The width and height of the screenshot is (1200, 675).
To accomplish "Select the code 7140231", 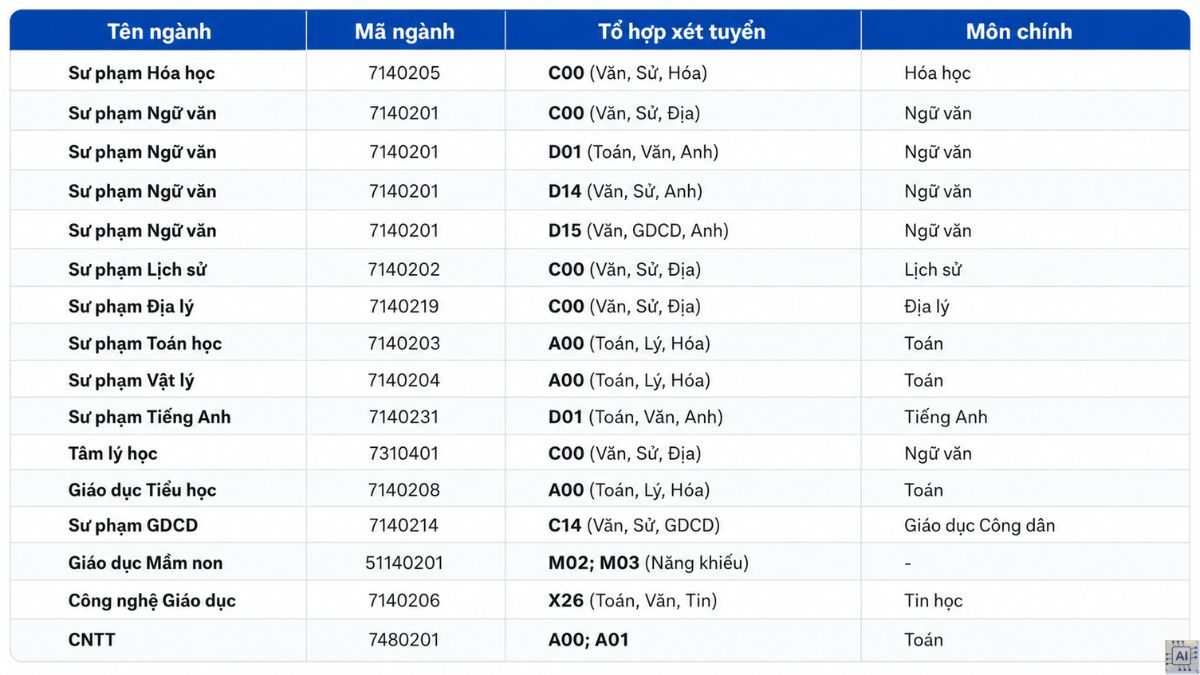I will pos(404,417).
